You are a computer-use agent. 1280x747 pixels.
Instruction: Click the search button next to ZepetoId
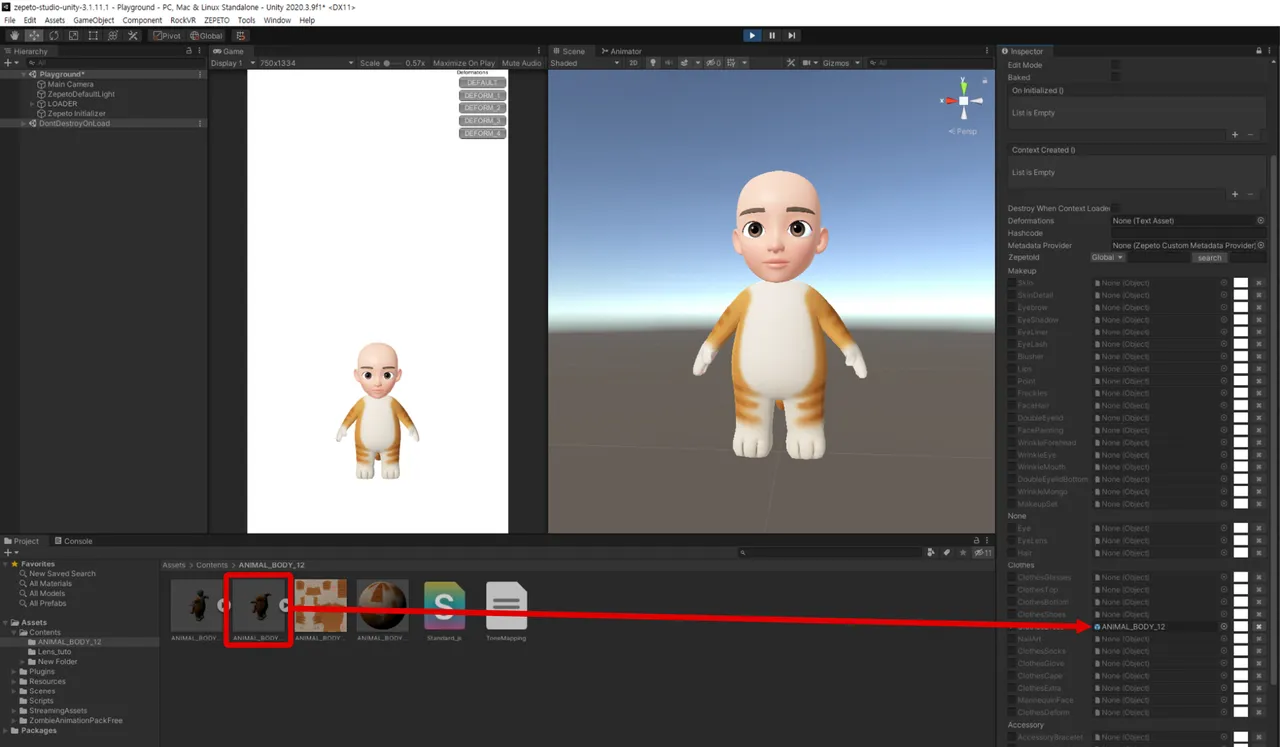(x=1209, y=257)
